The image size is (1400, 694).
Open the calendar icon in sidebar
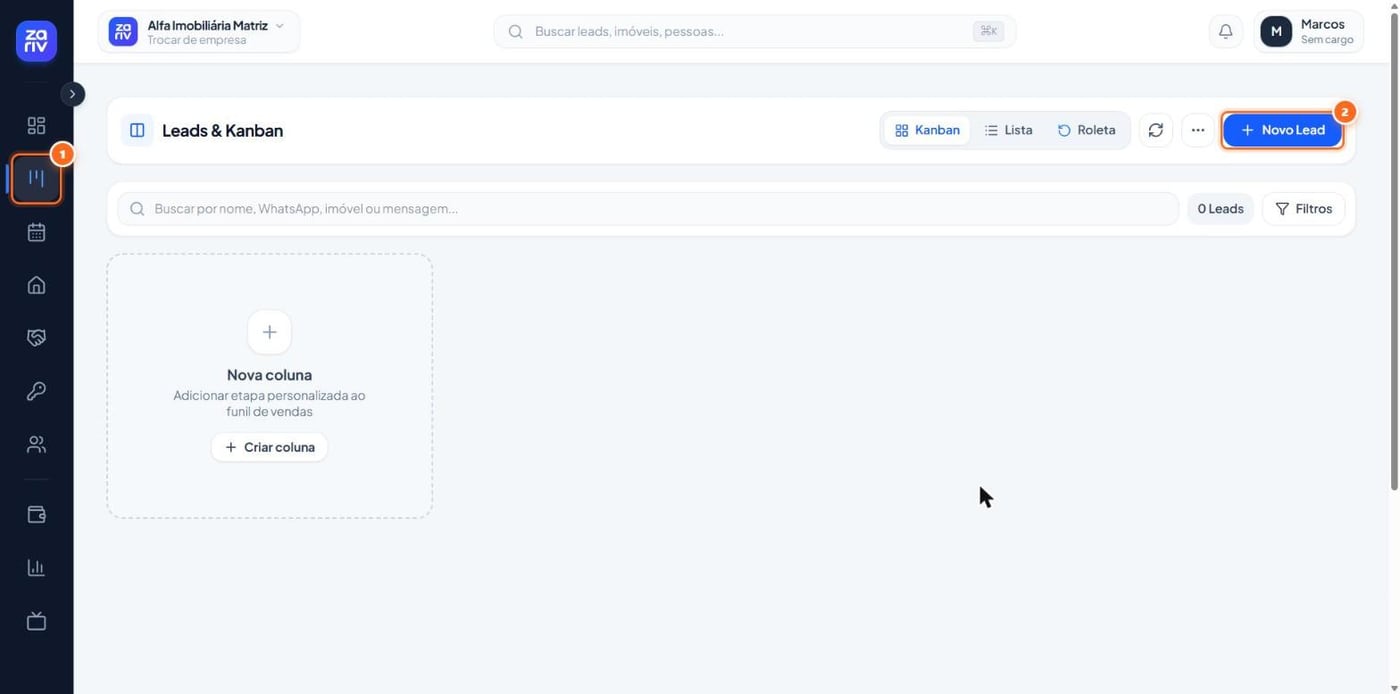[x=36, y=232]
